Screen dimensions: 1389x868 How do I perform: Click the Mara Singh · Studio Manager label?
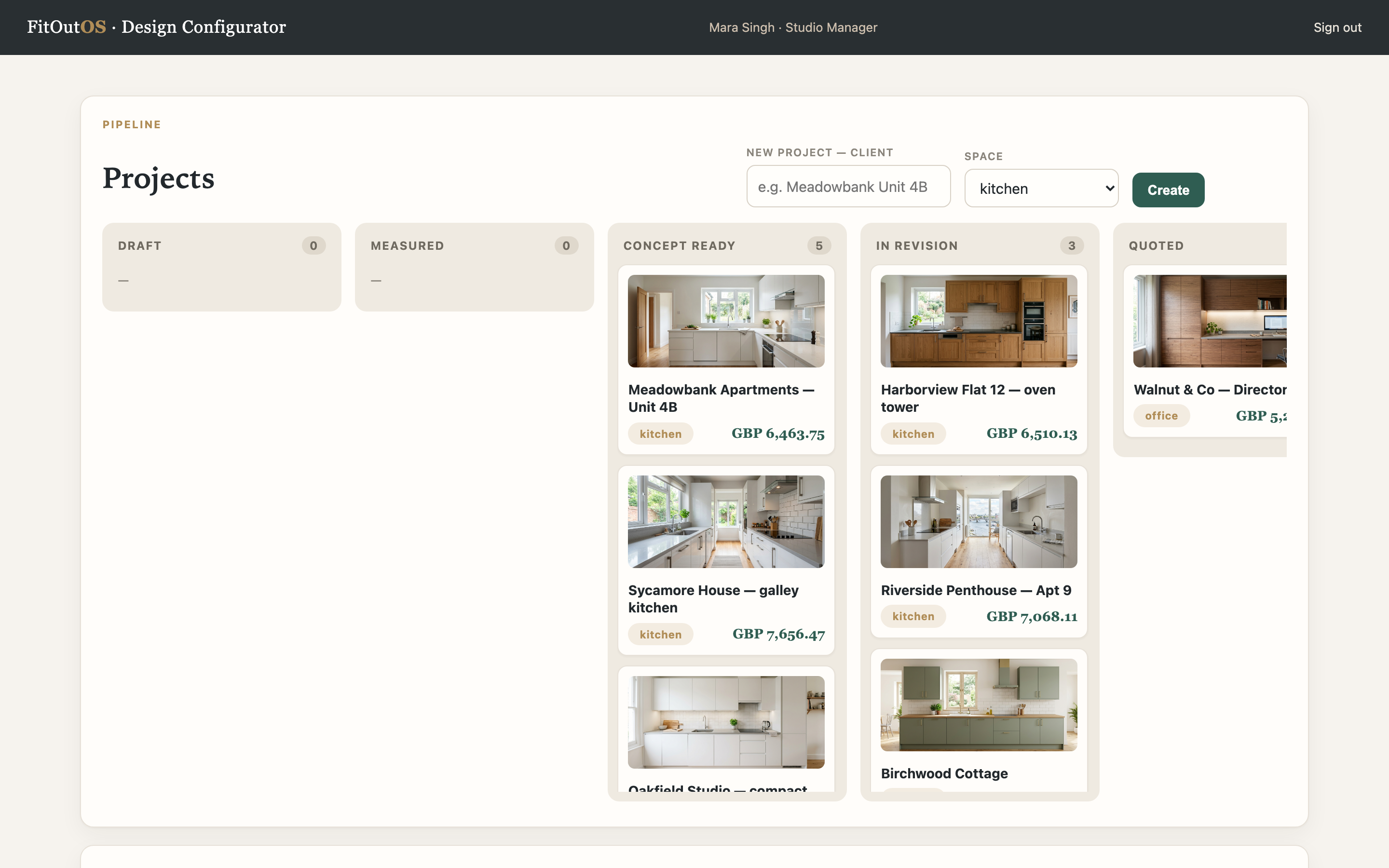coord(793,27)
